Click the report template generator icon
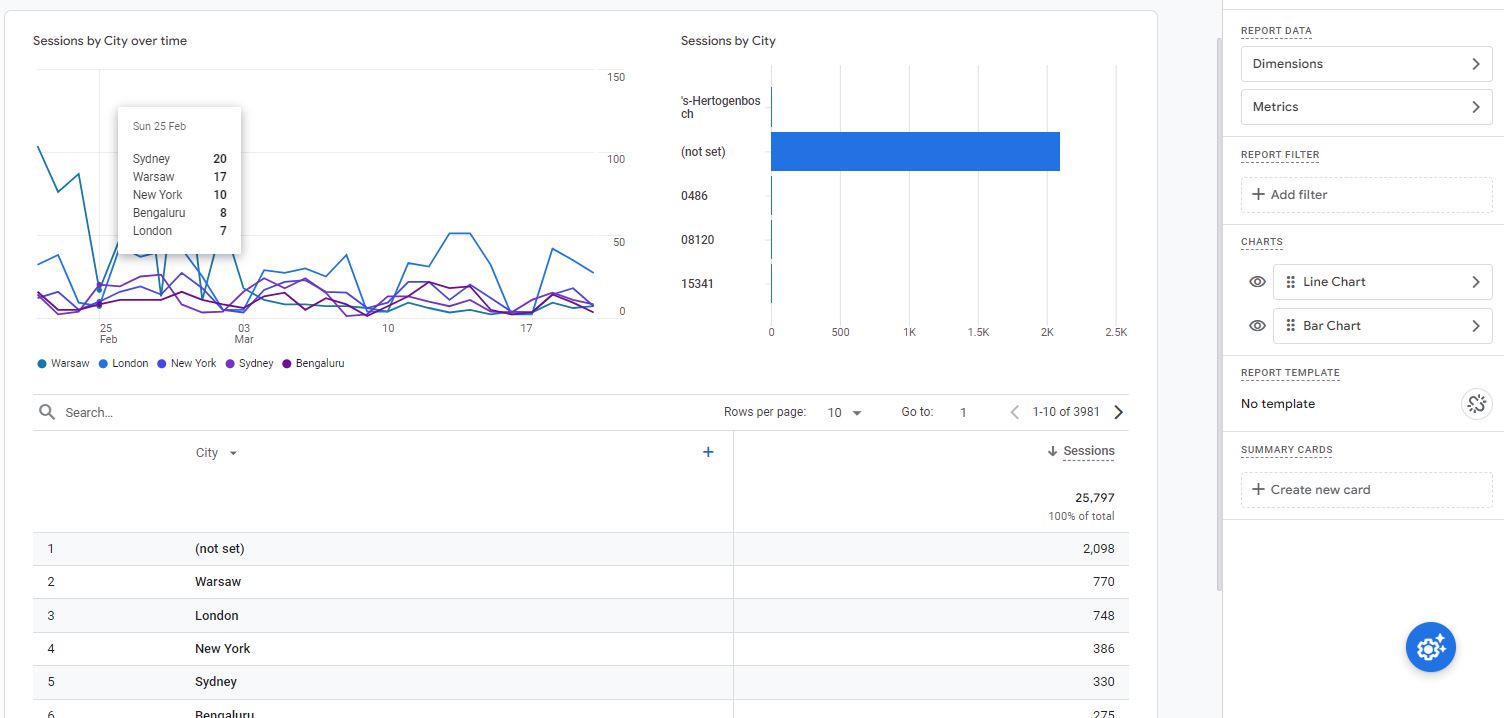Viewport: 1504px width, 718px height. point(1477,403)
